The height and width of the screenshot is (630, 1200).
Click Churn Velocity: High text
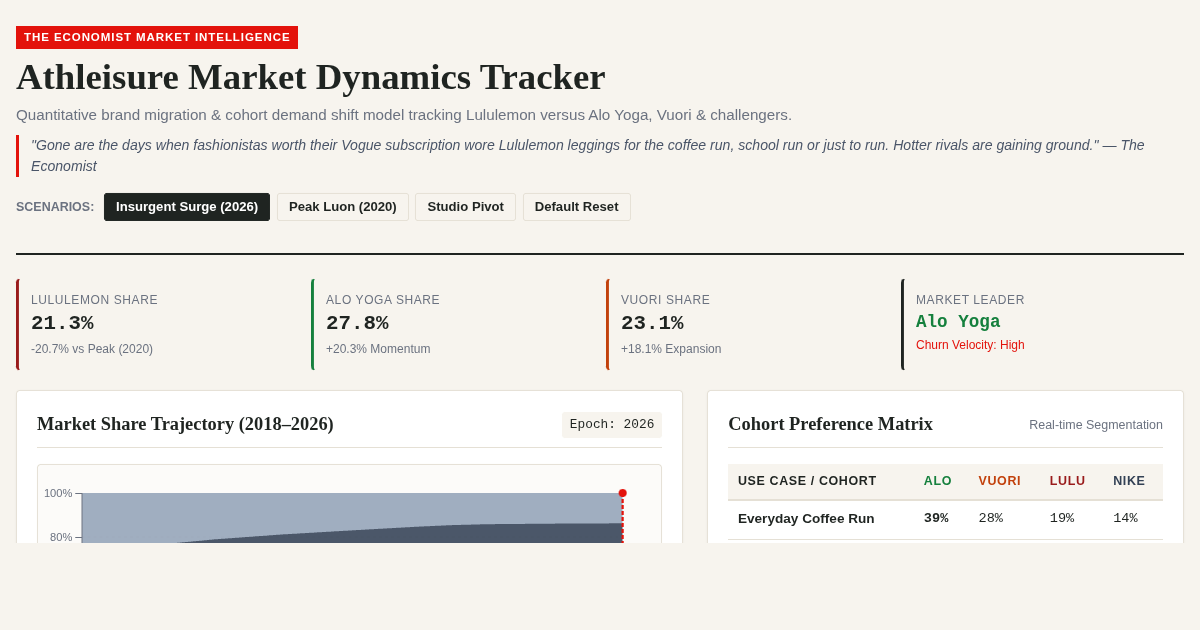(970, 345)
